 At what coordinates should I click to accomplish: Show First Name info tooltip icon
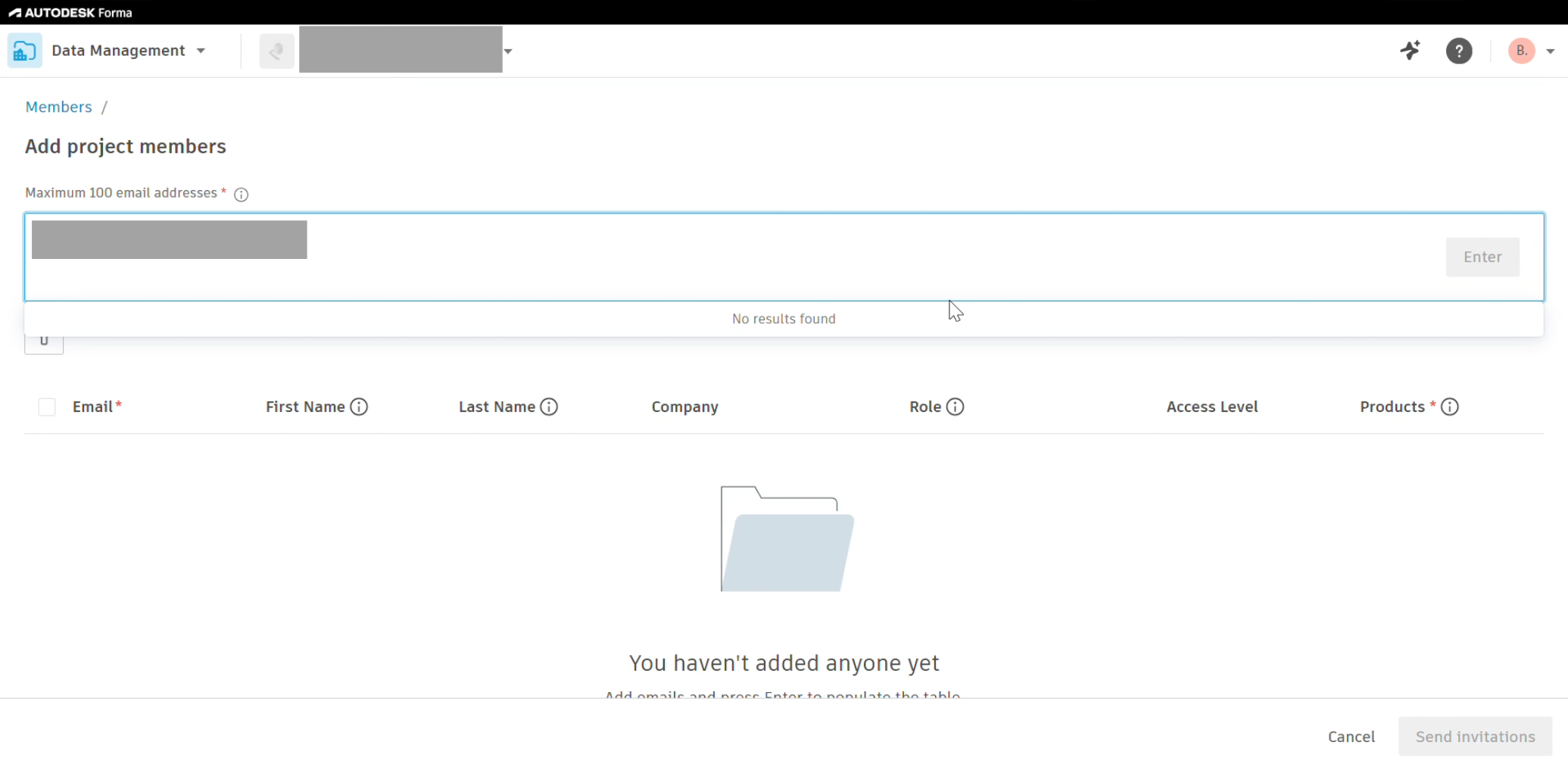(x=359, y=407)
